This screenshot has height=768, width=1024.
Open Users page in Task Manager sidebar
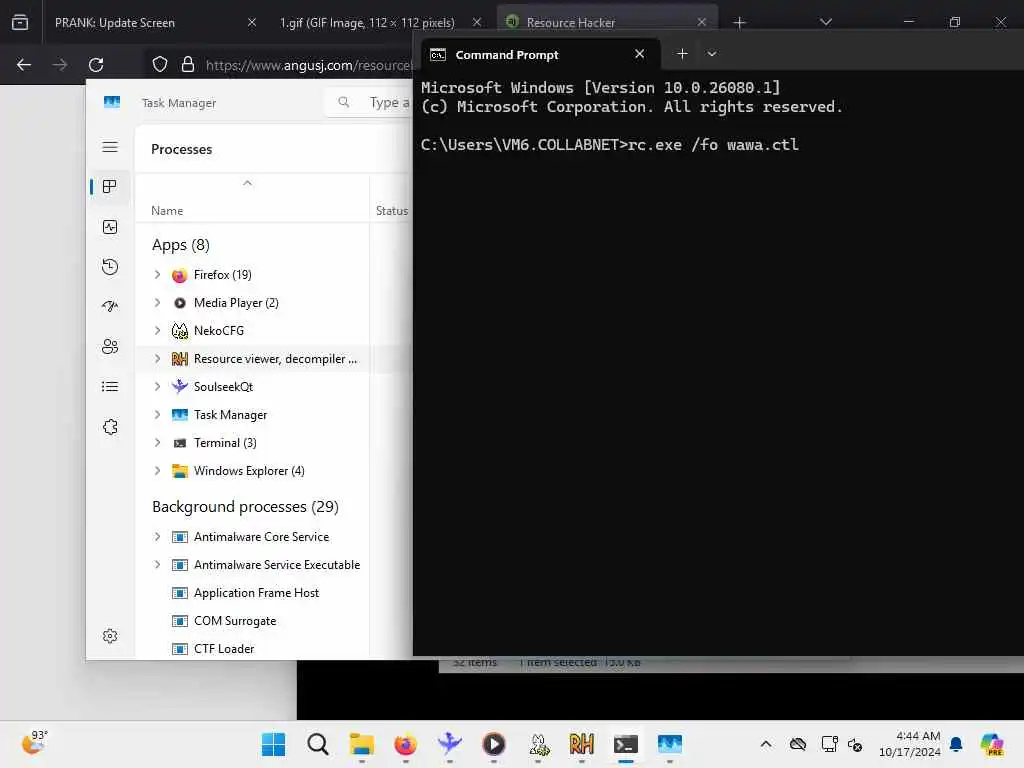(110, 346)
